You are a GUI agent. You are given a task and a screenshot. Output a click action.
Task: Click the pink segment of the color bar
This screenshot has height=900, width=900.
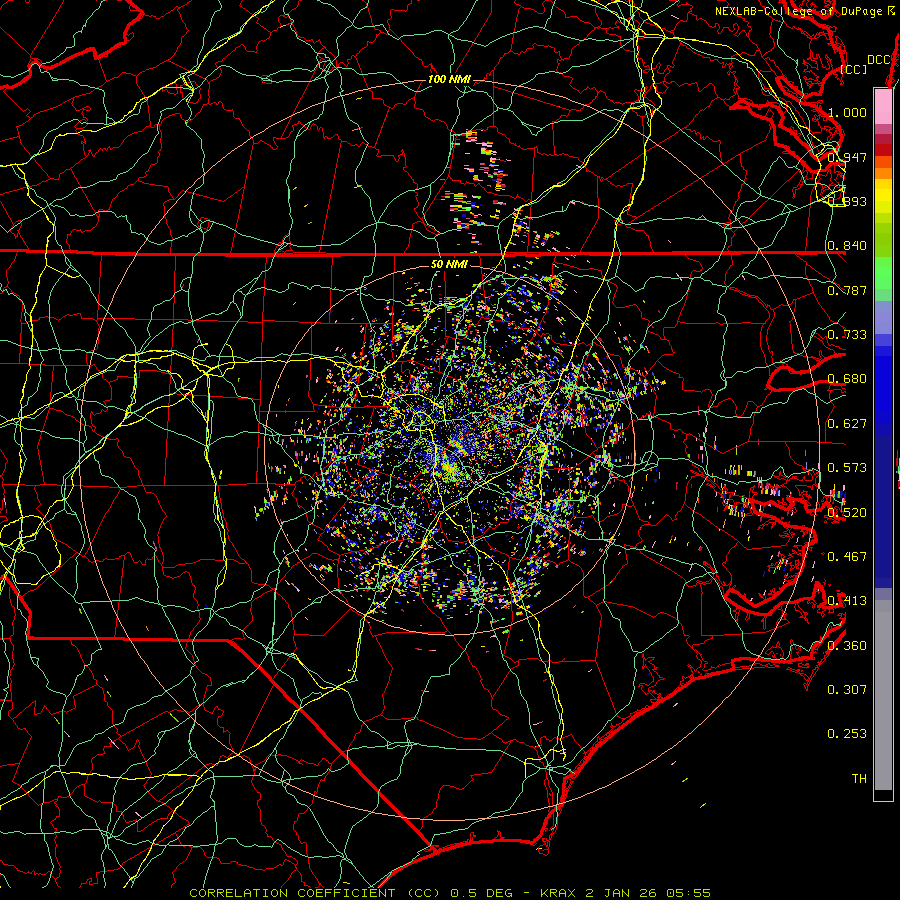(883, 106)
